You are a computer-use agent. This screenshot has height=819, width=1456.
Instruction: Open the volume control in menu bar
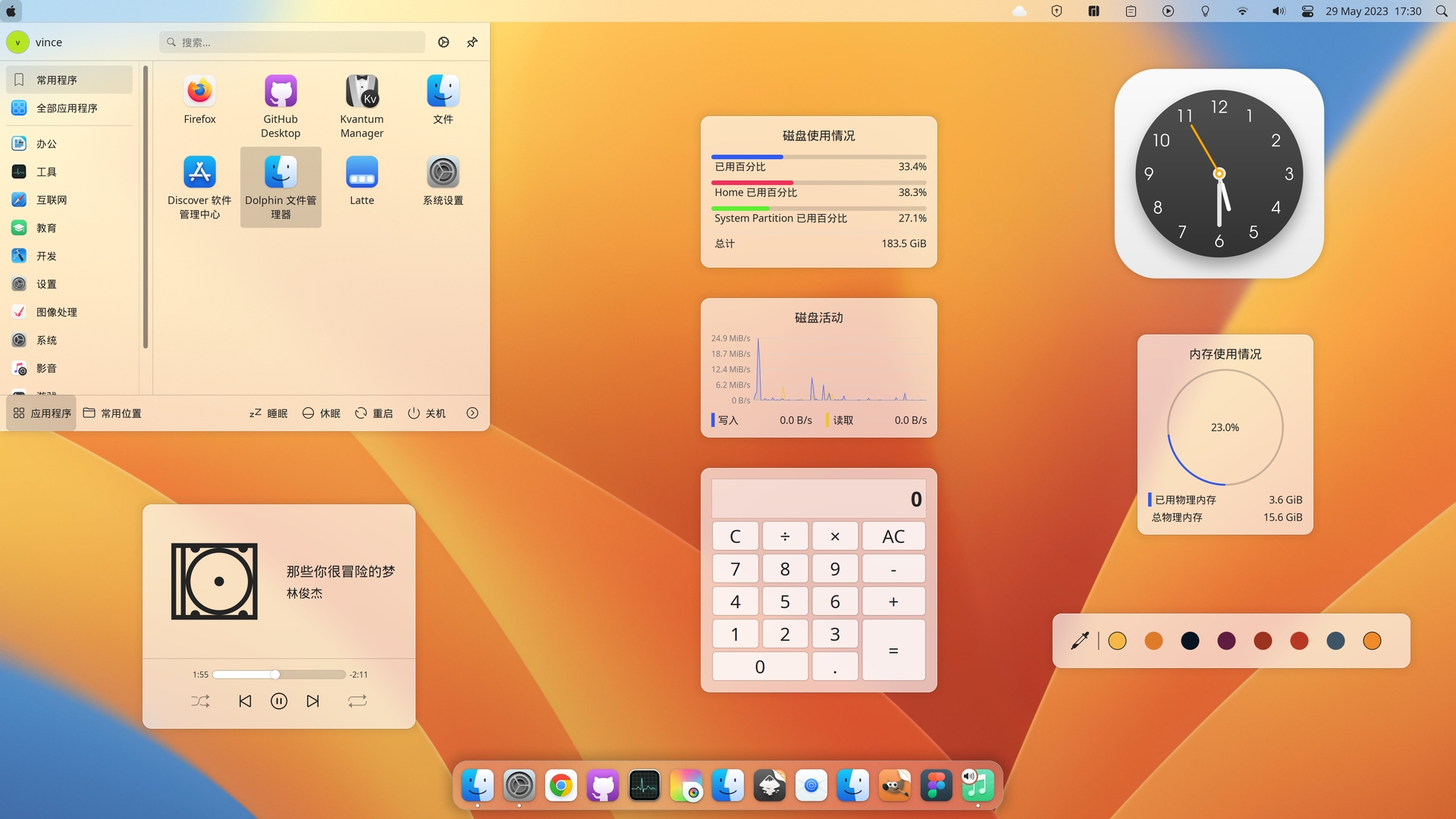(x=1279, y=11)
